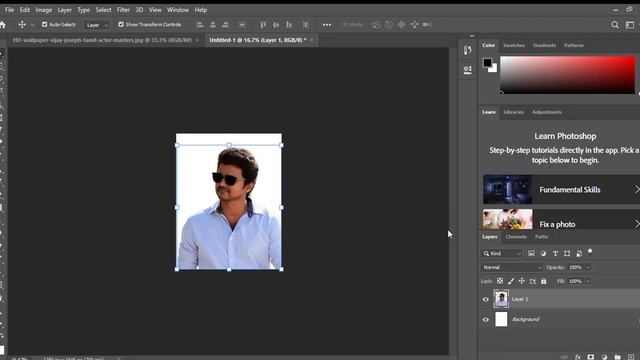Open the Filter menu
The height and width of the screenshot is (360, 640).
(123, 10)
